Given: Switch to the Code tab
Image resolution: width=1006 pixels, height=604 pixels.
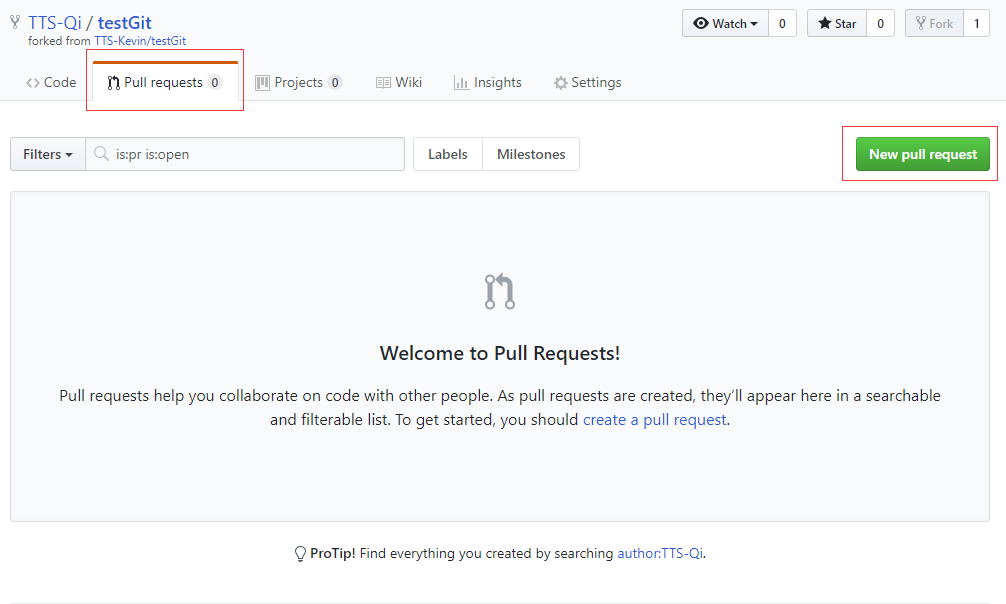Looking at the screenshot, I should (51, 83).
